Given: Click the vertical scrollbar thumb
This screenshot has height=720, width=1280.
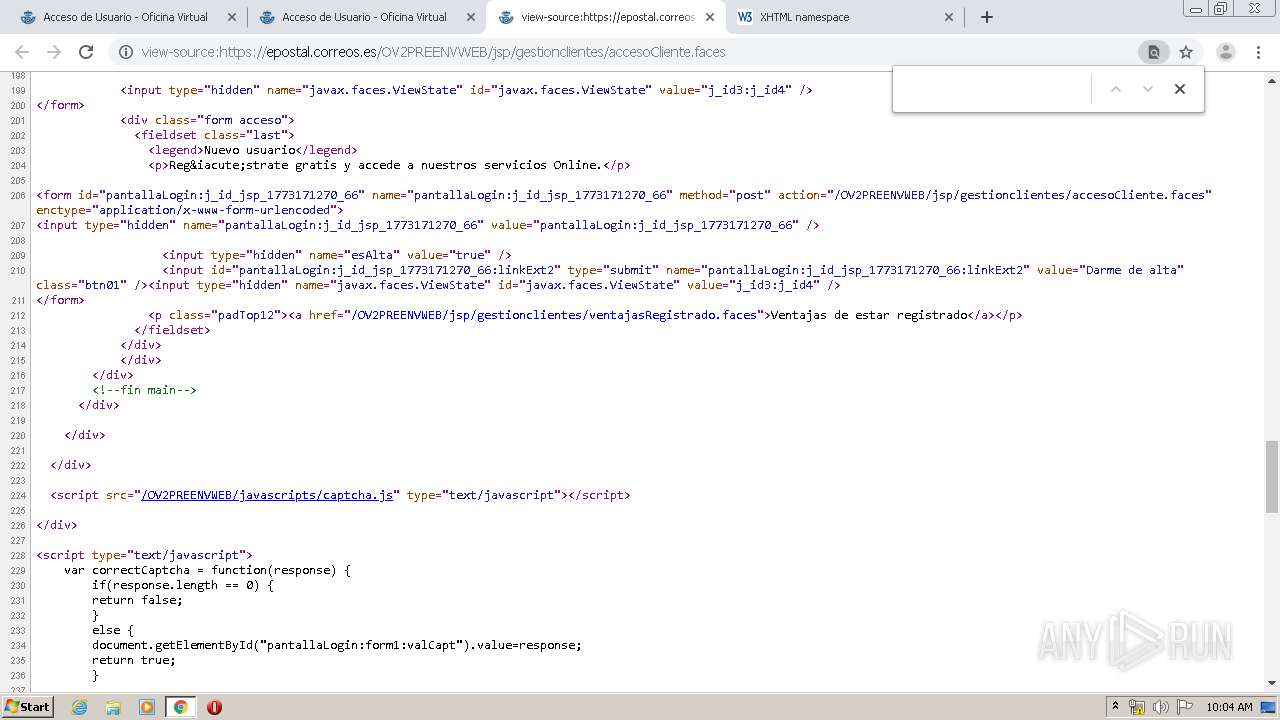Looking at the screenshot, I should (1271, 475).
